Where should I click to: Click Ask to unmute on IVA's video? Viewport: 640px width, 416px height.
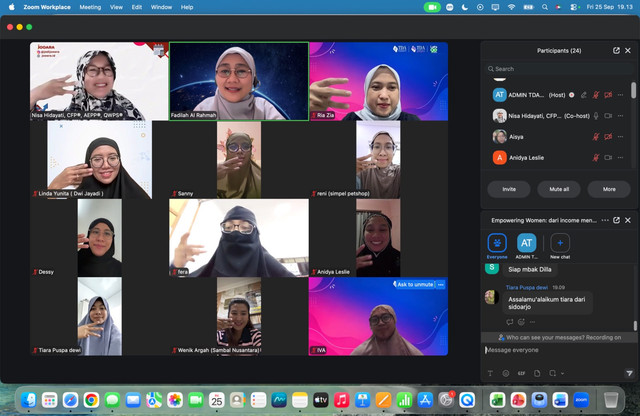coord(413,285)
